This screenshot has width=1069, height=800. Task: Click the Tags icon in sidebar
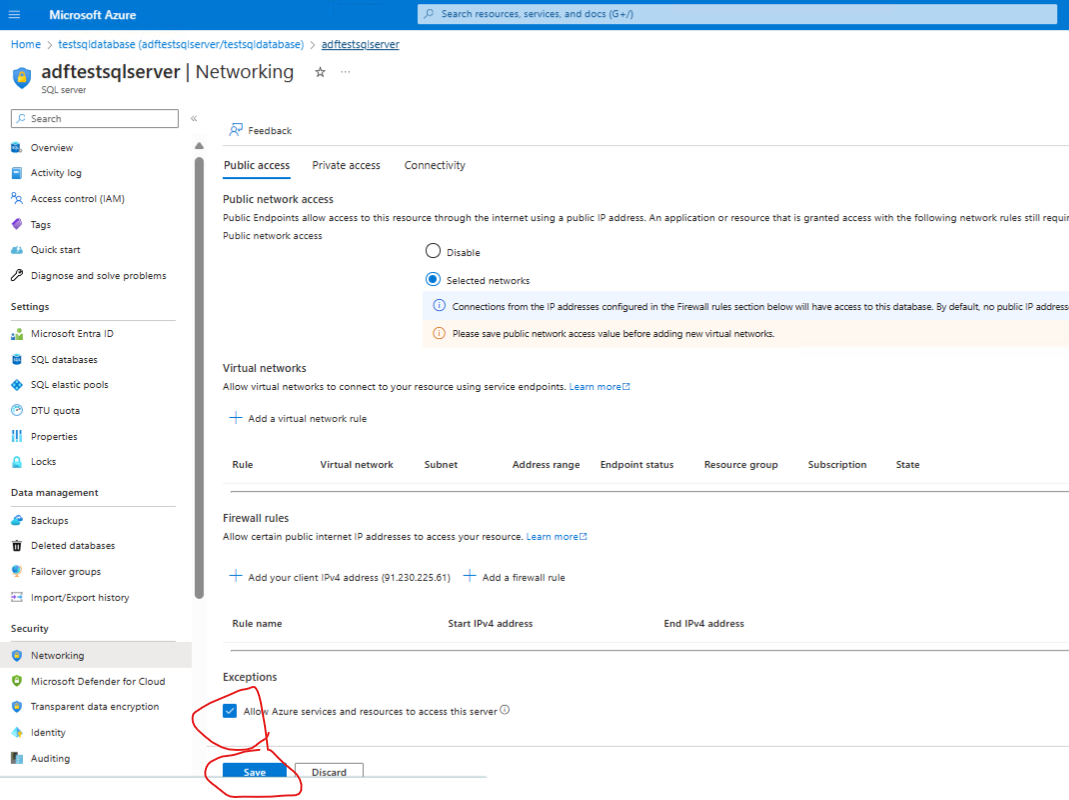(x=17, y=224)
